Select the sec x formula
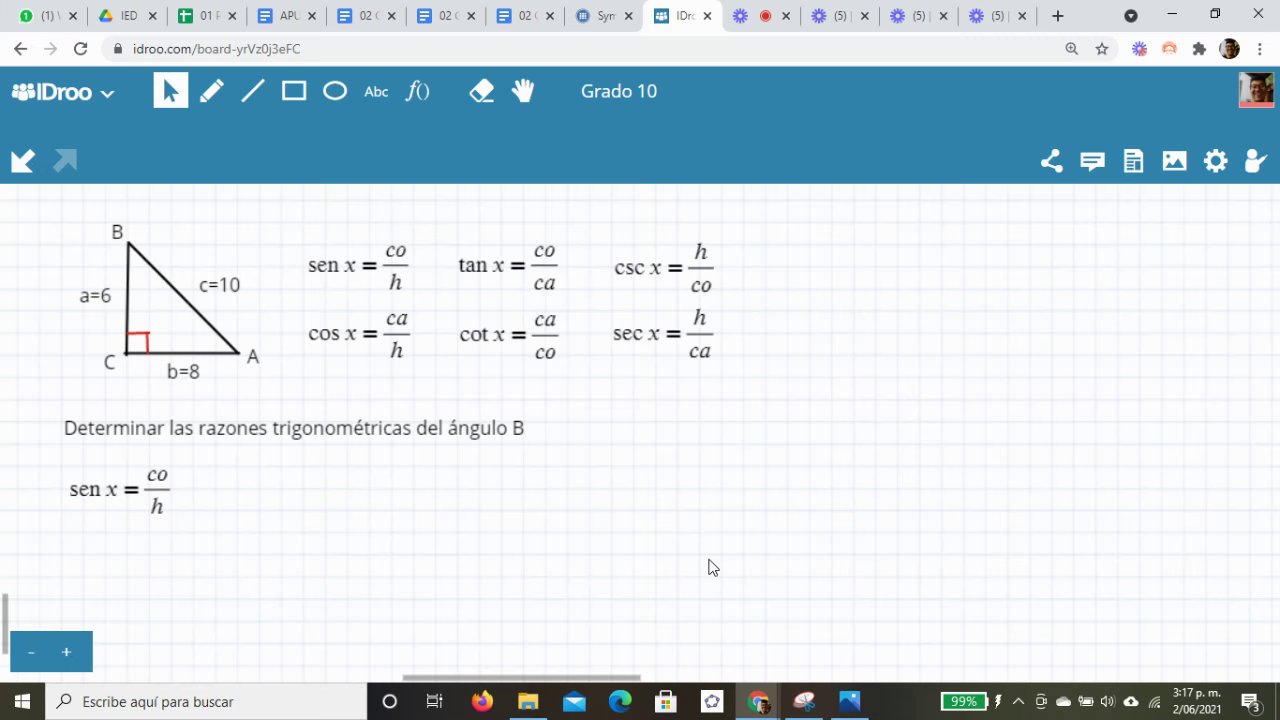The width and height of the screenshot is (1280, 720). point(663,334)
